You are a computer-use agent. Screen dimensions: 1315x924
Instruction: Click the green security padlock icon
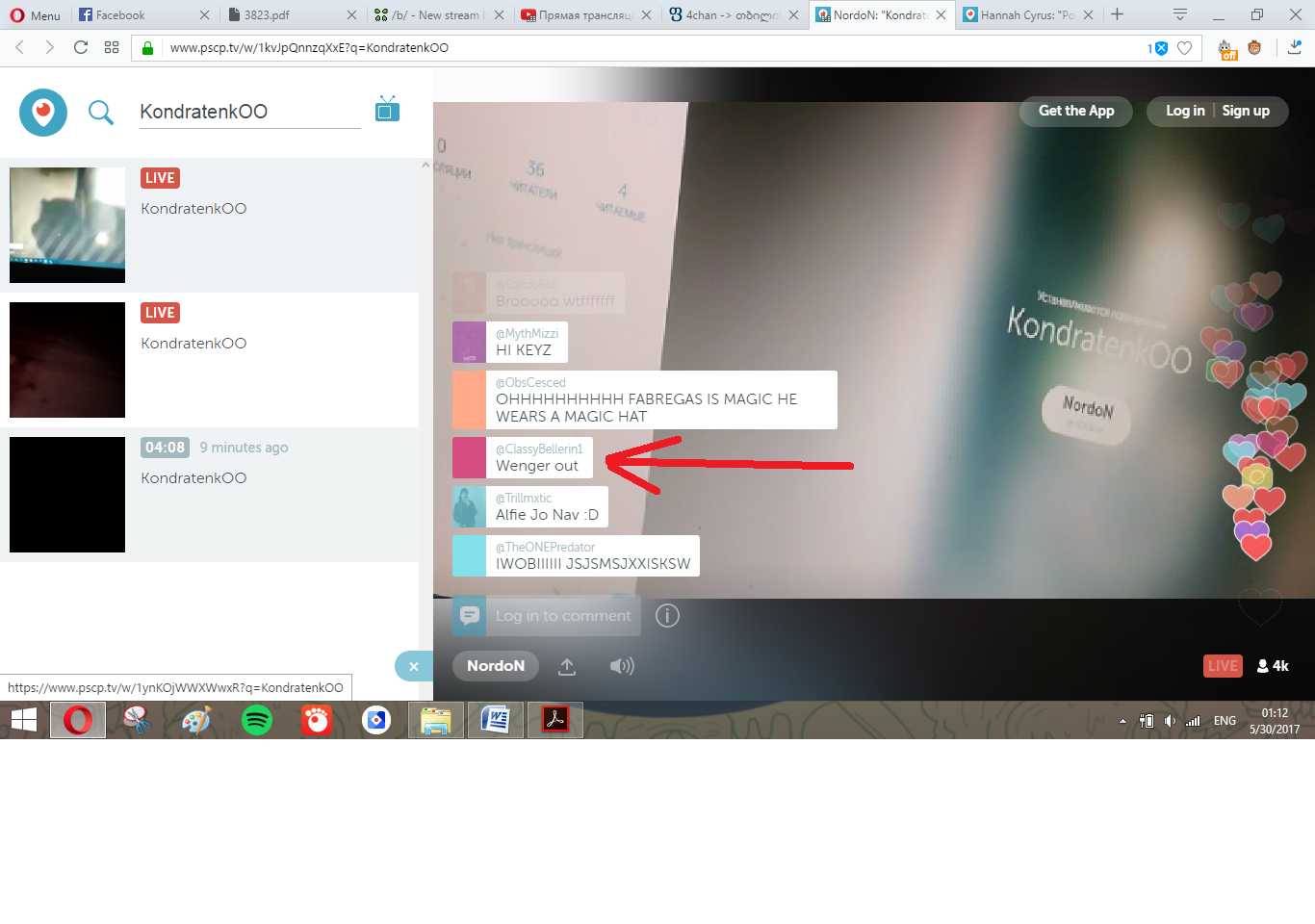click(147, 48)
